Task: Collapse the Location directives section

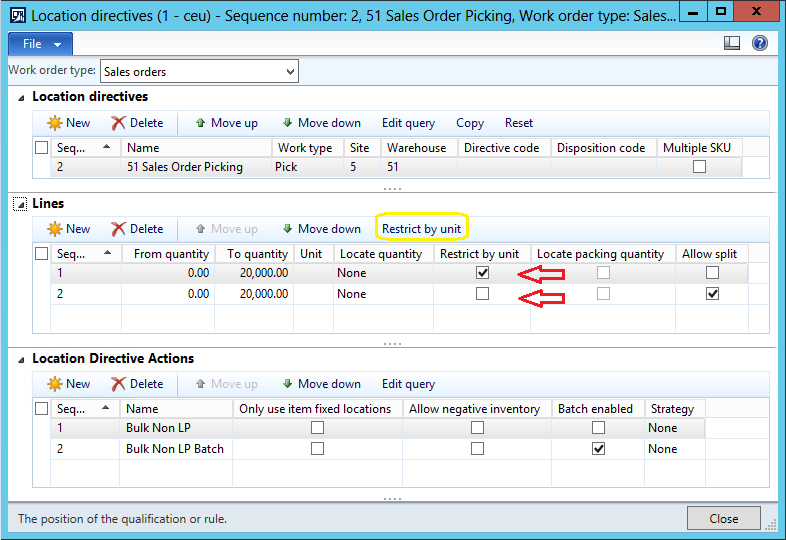Action: (x=20, y=97)
